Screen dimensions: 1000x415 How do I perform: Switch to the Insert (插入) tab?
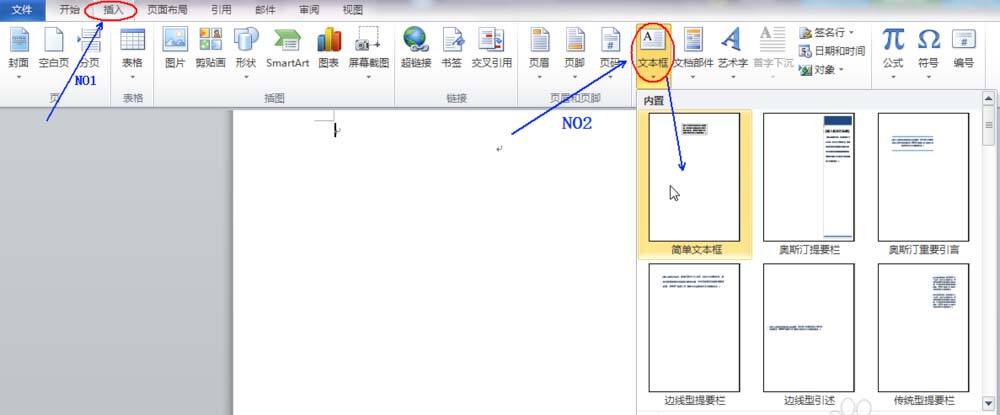point(113,10)
